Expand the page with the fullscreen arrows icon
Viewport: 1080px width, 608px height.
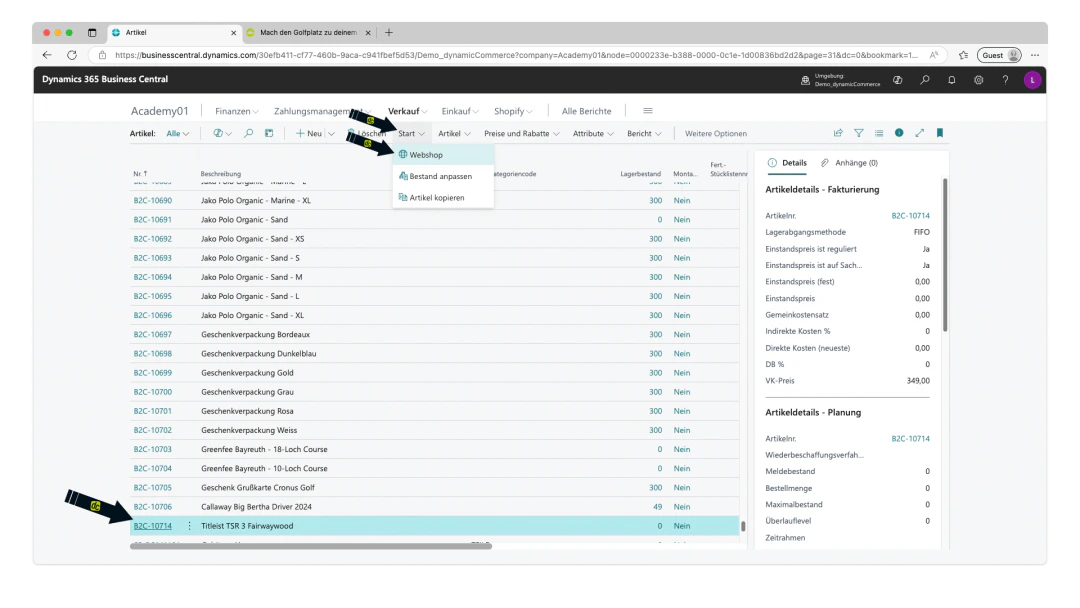coord(920,133)
